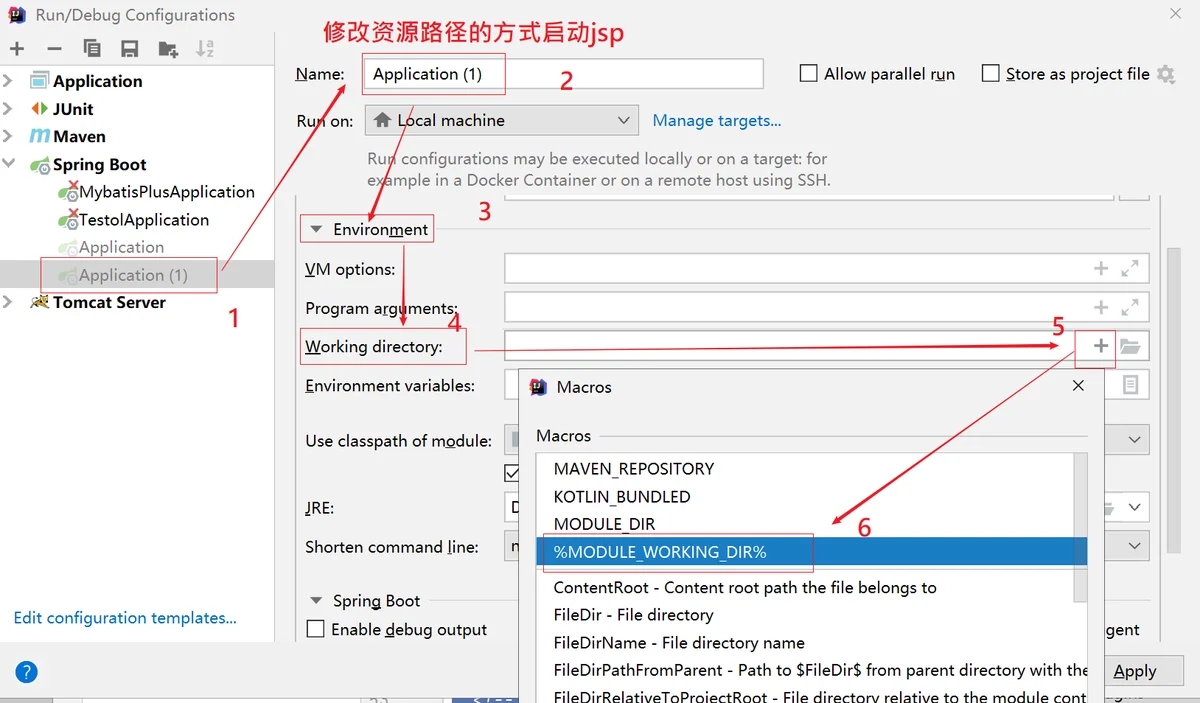Image resolution: width=1200 pixels, height=703 pixels.
Task: Select KOTLIN_BUNDLED macro
Action: pyautogui.click(x=622, y=497)
